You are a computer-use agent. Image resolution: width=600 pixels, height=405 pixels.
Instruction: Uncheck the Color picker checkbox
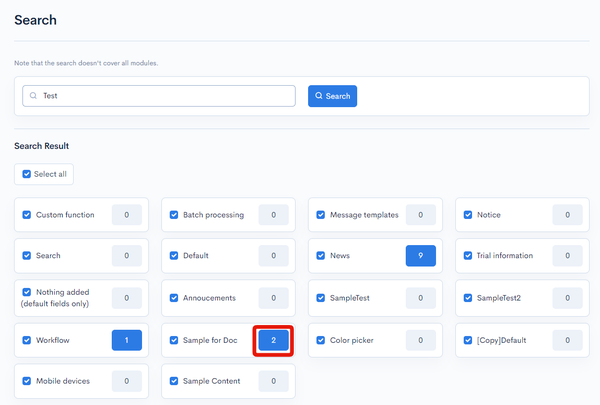click(x=321, y=340)
